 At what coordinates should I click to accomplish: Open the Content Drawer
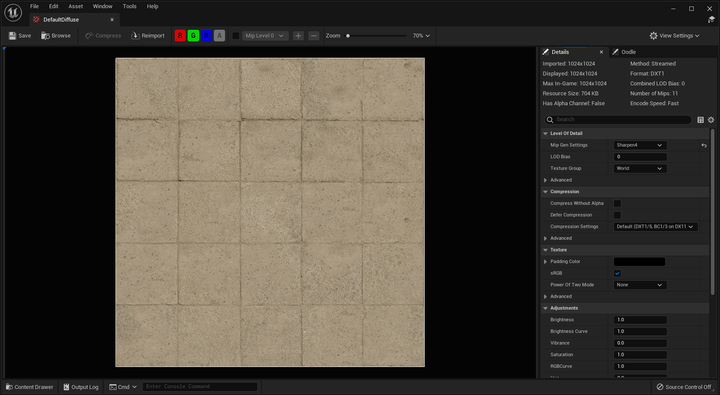(x=30, y=387)
